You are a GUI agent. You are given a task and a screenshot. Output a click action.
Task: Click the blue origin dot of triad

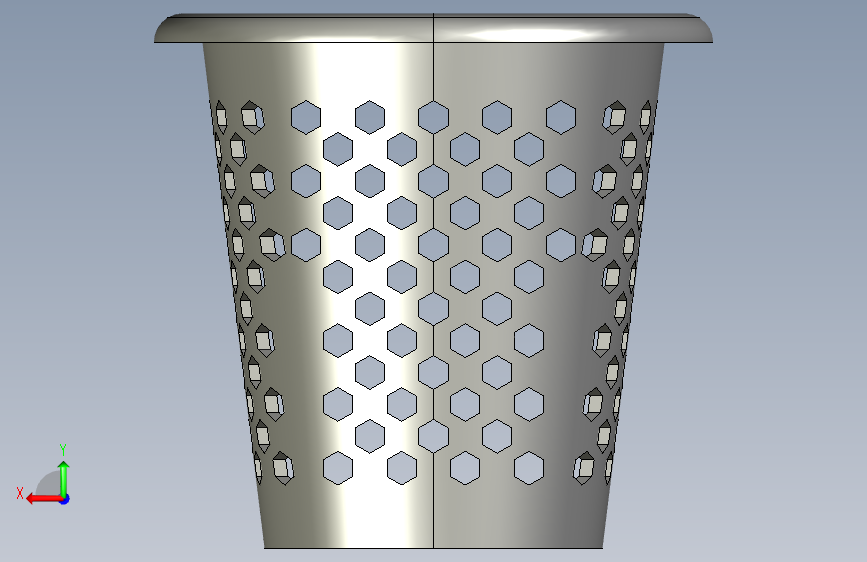pyautogui.click(x=65, y=499)
